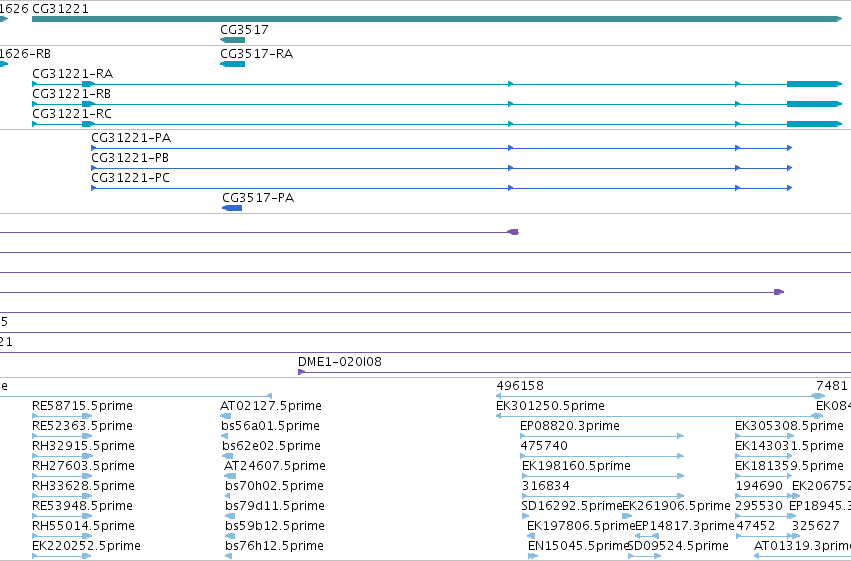Open the CG3517-RA transcript label
Image resolution: width=851 pixels, height=561 pixels.
pos(256,54)
